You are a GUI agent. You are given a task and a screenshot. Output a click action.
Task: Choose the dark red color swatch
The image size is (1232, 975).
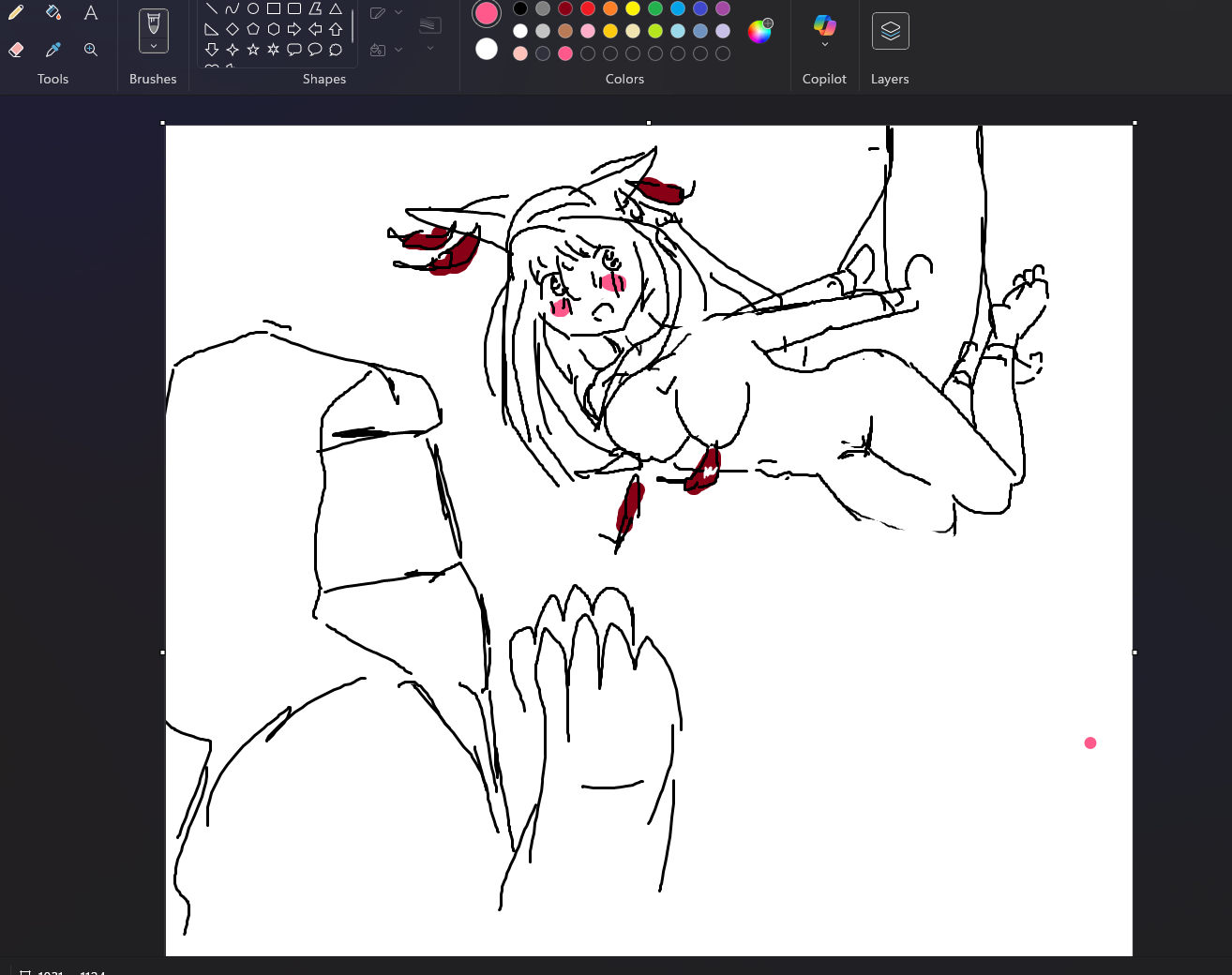click(x=565, y=8)
